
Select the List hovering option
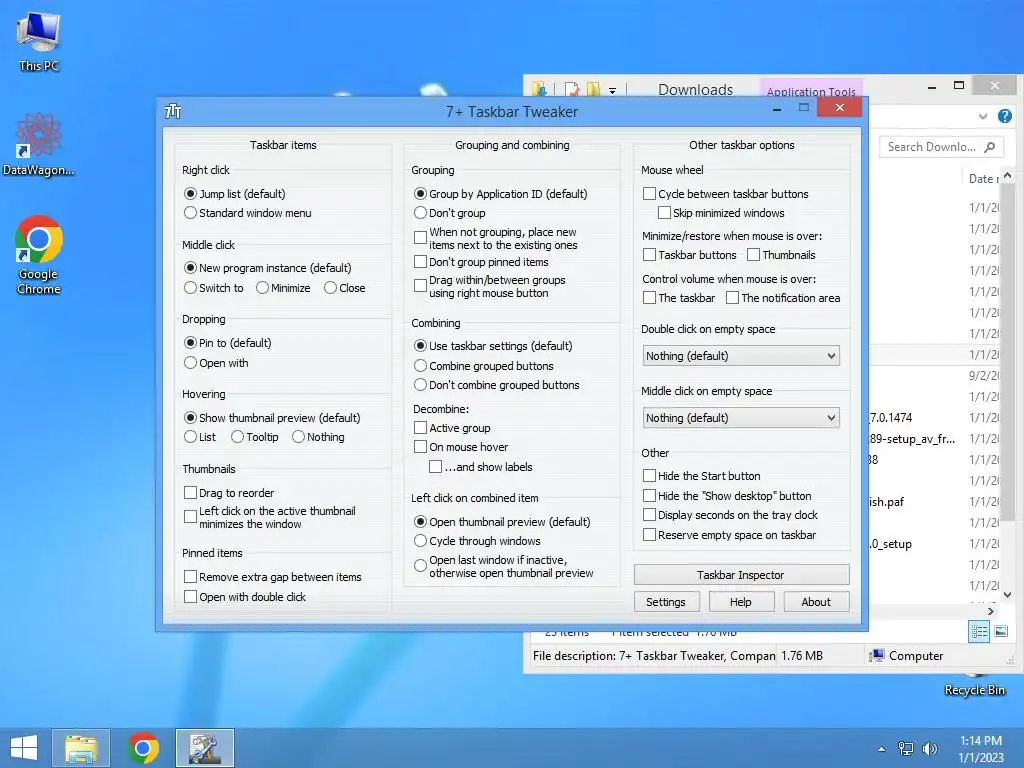coord(200,437)
